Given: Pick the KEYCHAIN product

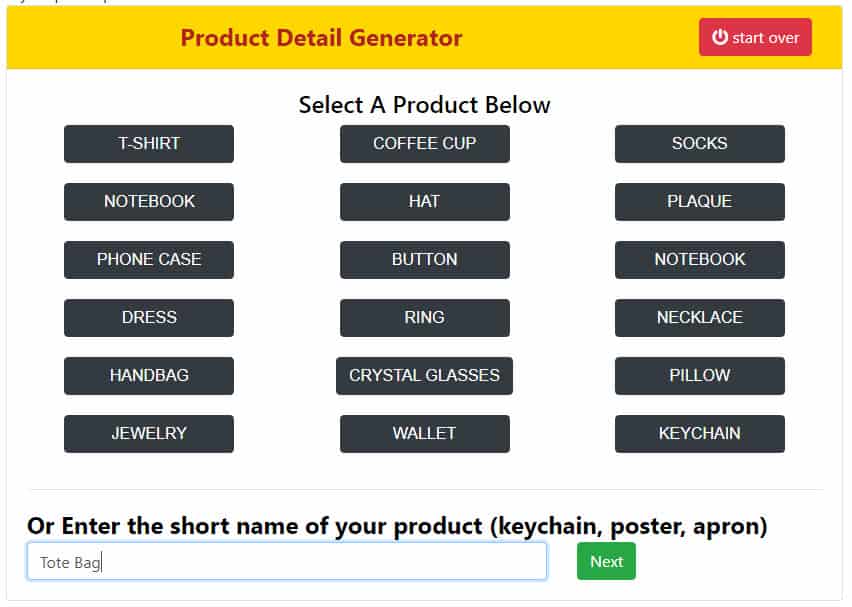Looking at the screenshot, I should coord(700,434).
